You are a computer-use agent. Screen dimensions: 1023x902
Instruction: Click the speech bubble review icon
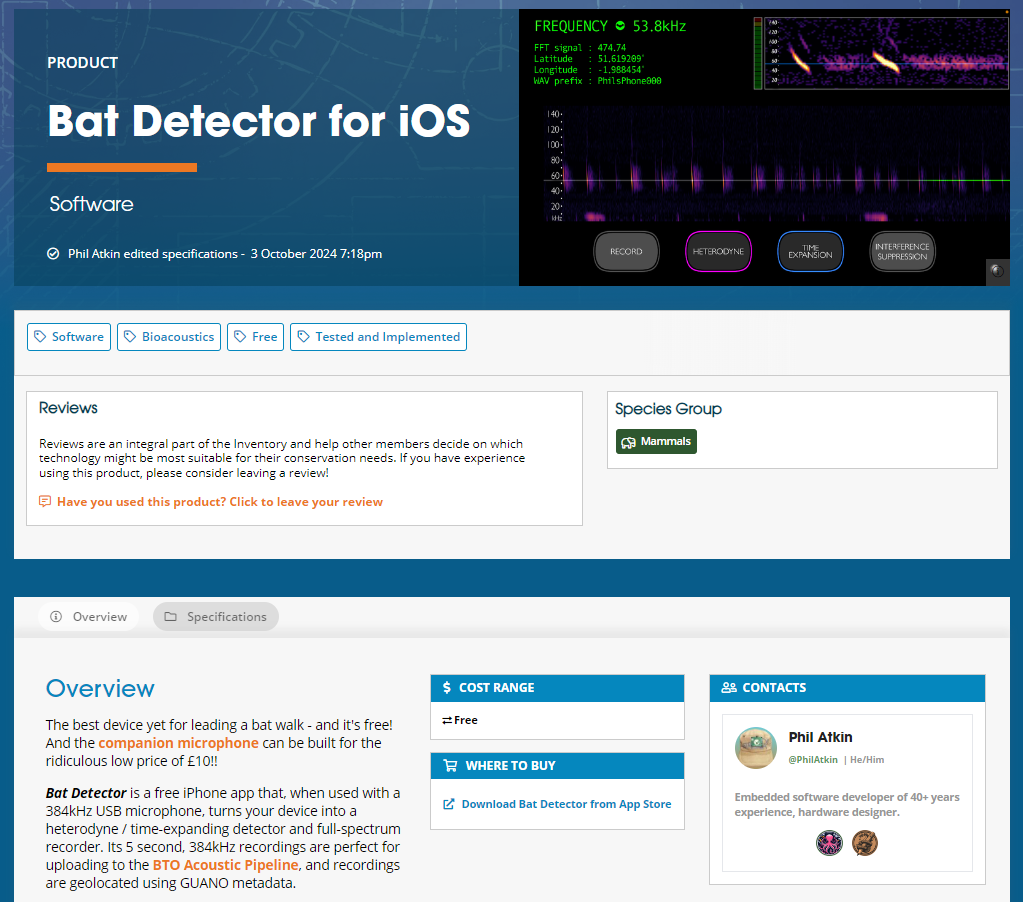tap(45, 501)
